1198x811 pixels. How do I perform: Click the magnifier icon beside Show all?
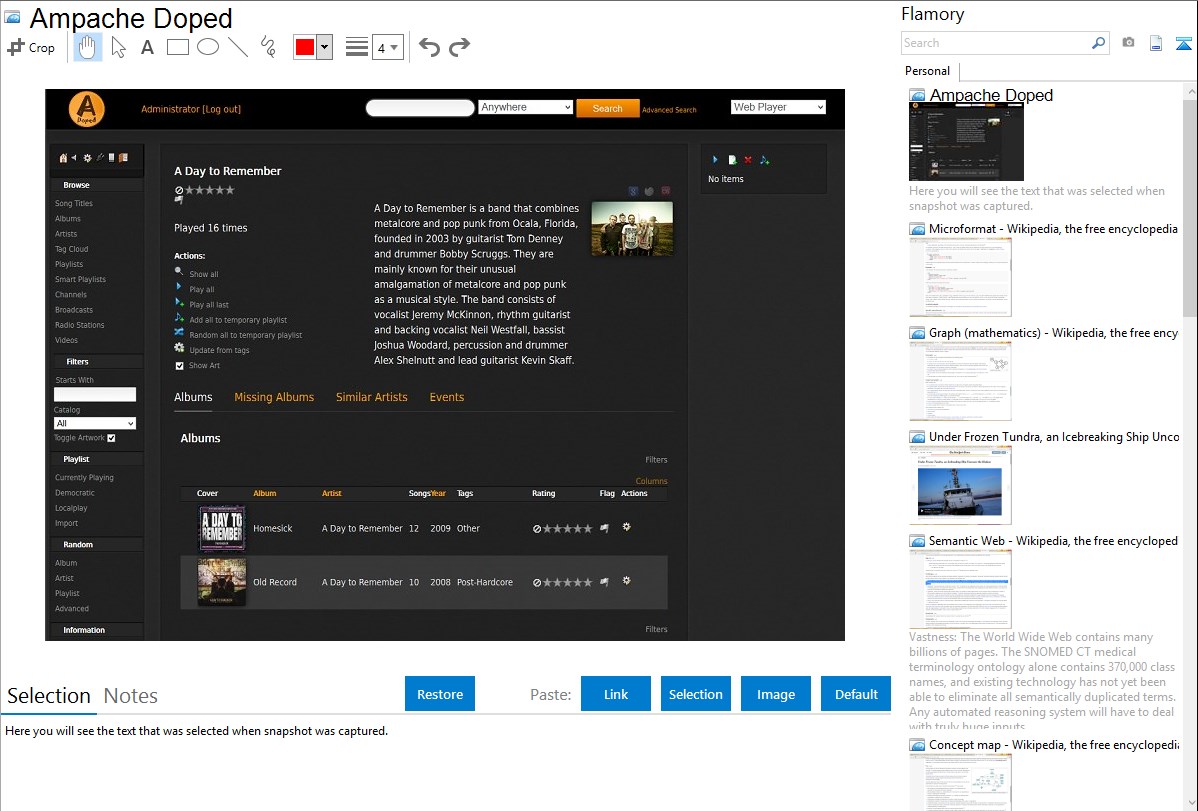tap(179, 271)
